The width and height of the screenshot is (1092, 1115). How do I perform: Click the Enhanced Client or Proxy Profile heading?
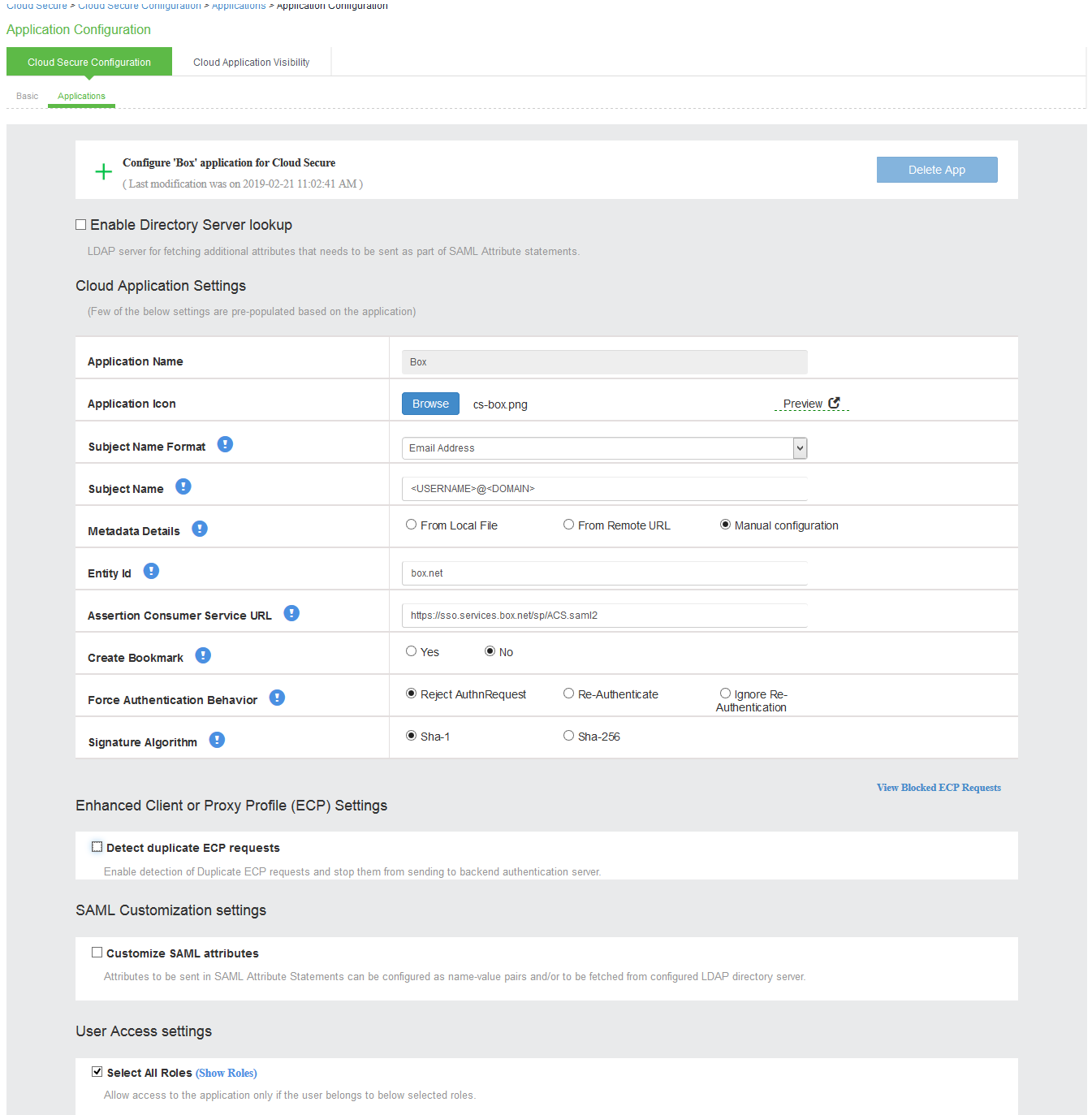point(231,806)
